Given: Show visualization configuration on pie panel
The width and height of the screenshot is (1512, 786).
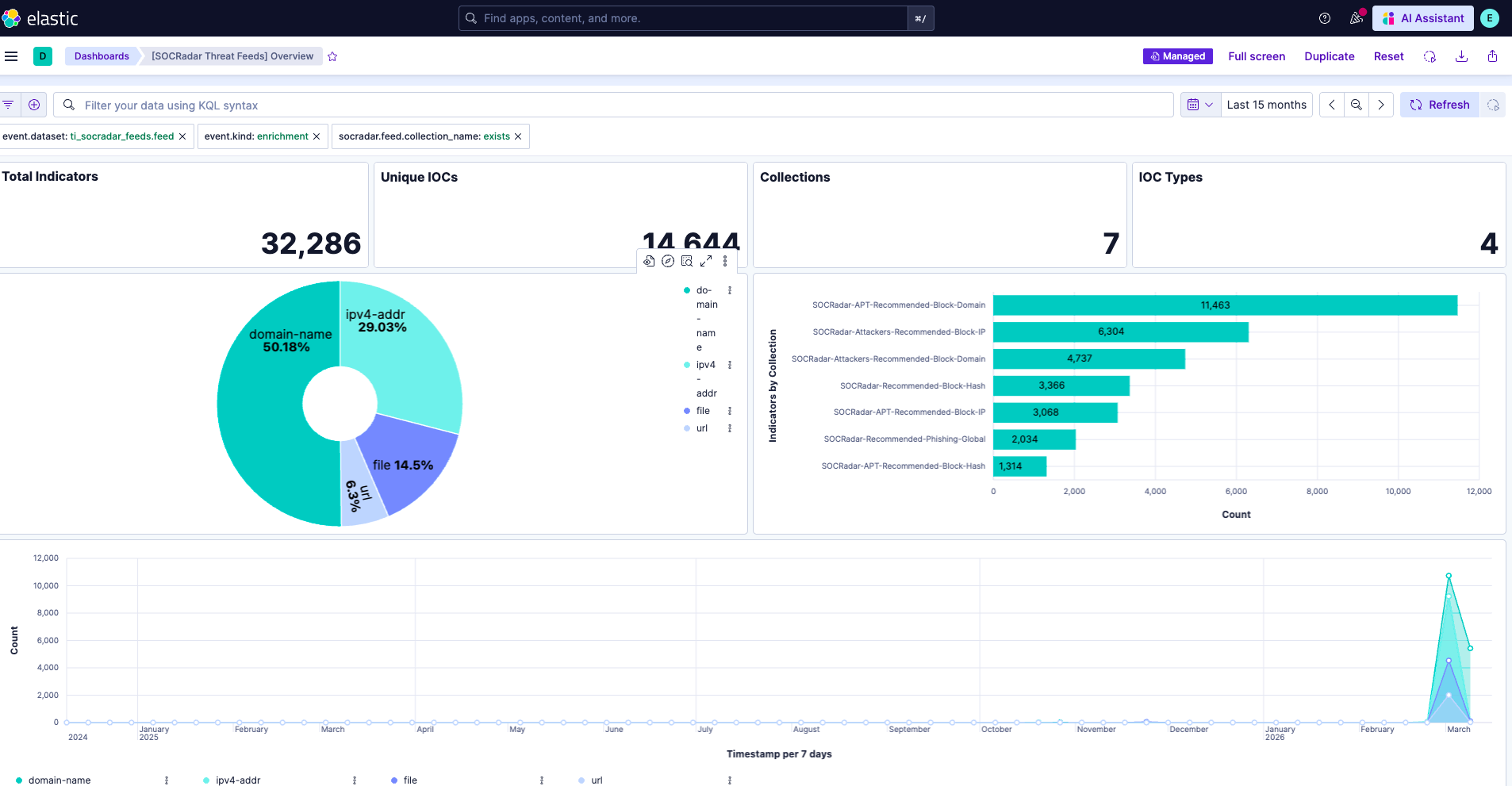Looking at the screenshot, I should click(649, 261).
